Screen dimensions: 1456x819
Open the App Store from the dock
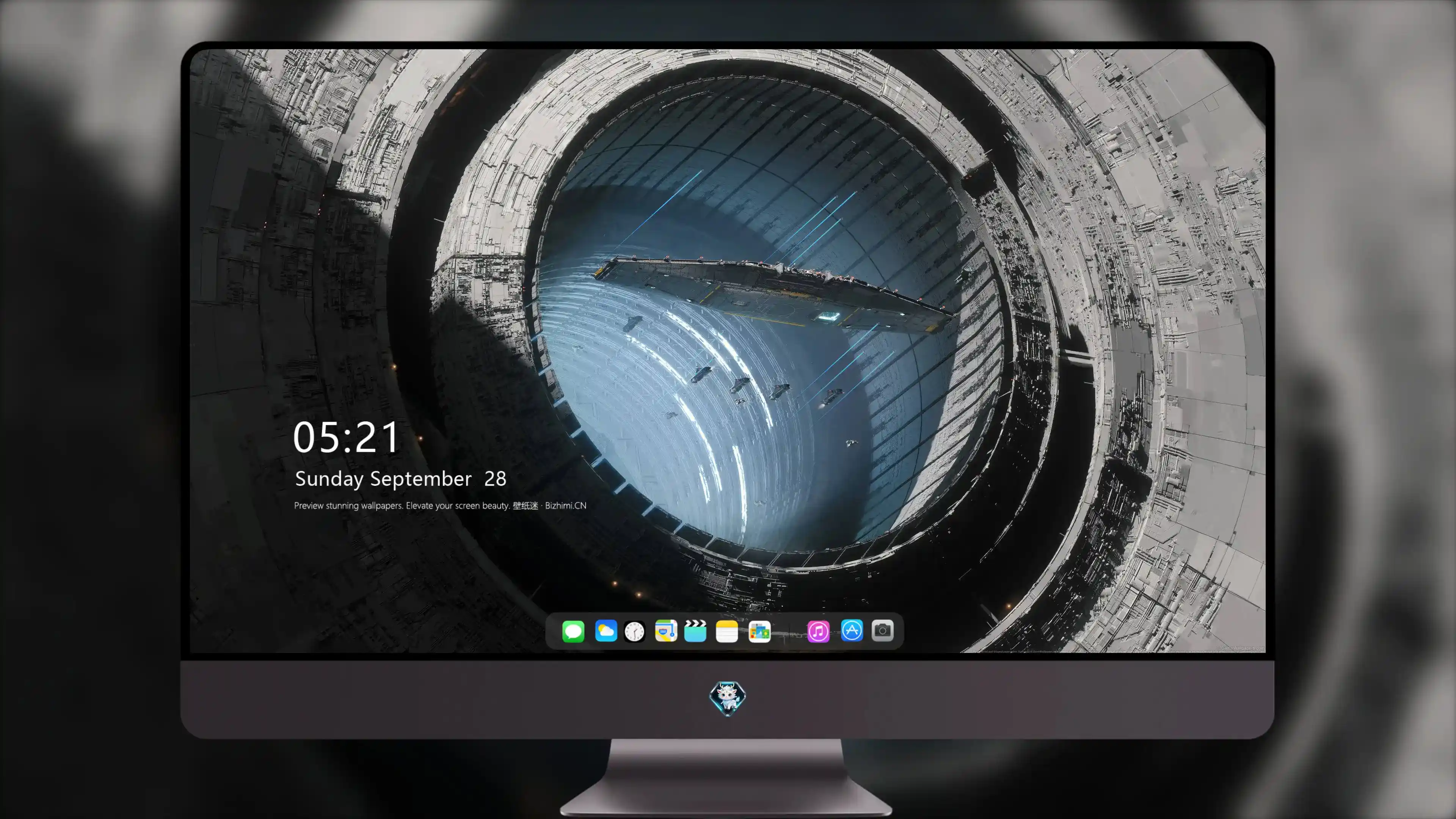[x=852, y=630]
